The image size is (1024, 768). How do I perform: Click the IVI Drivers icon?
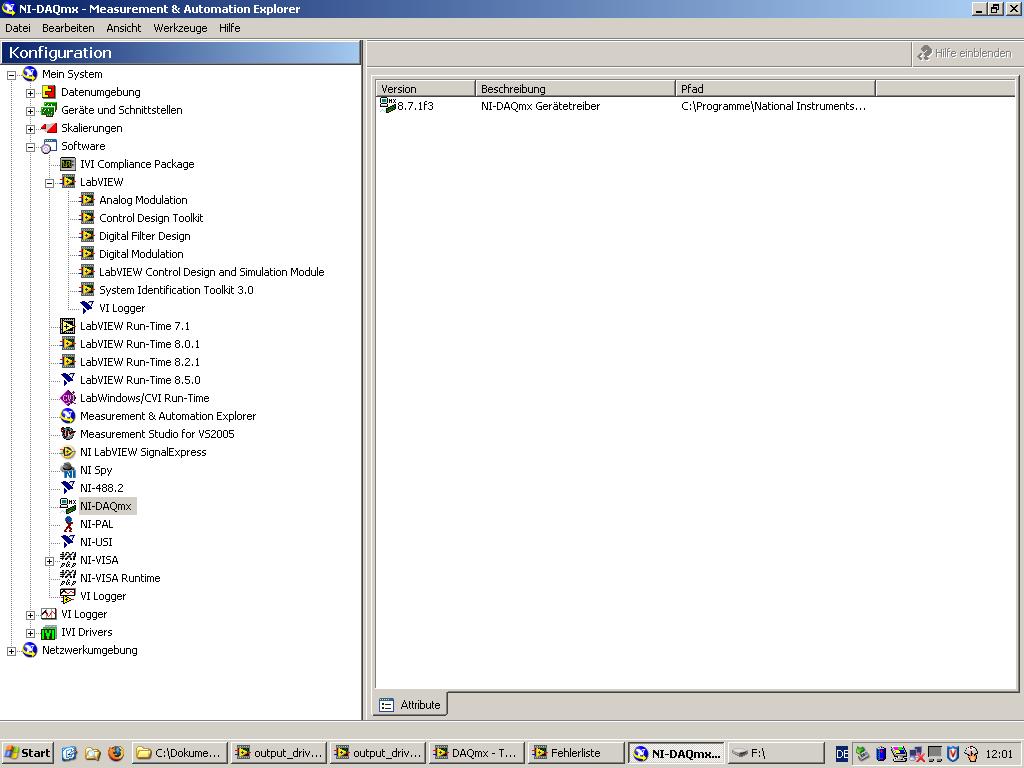pos(49,632)
